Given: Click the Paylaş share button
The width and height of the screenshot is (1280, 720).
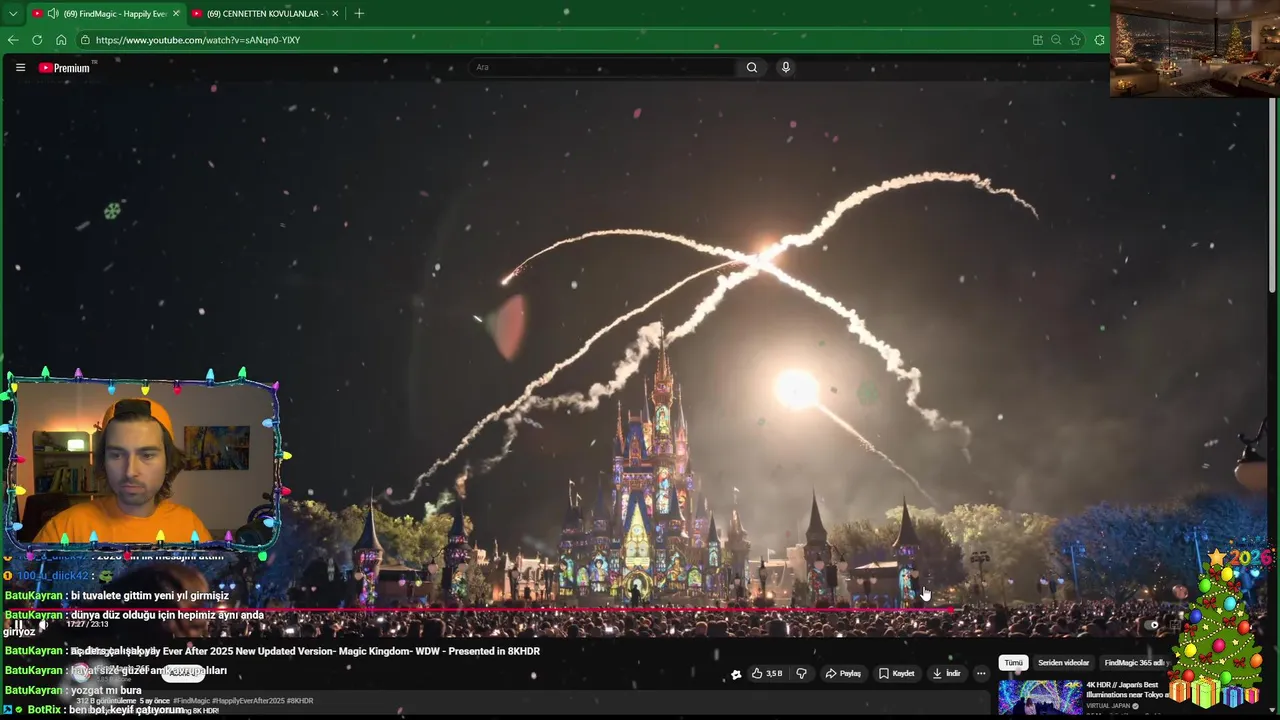Looking at the screenshot, I should click(843, 673).
